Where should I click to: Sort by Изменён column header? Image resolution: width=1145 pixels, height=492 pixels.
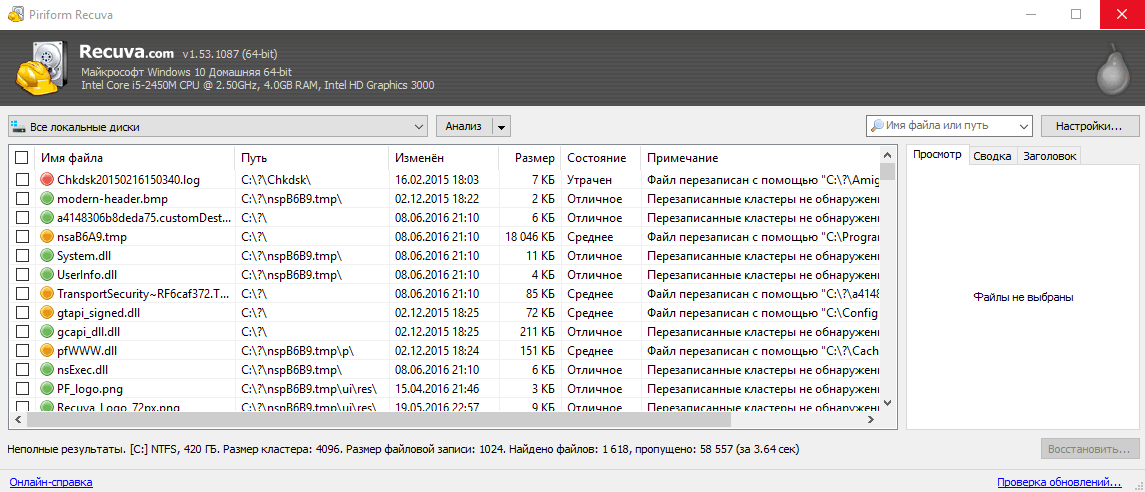[444, 158]
